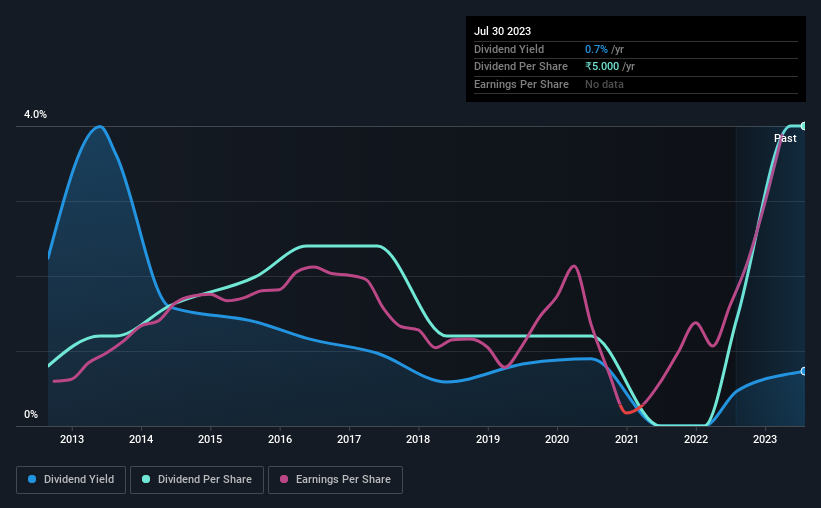Click the Dividend Yield row label in tooltip

(509, 49)
